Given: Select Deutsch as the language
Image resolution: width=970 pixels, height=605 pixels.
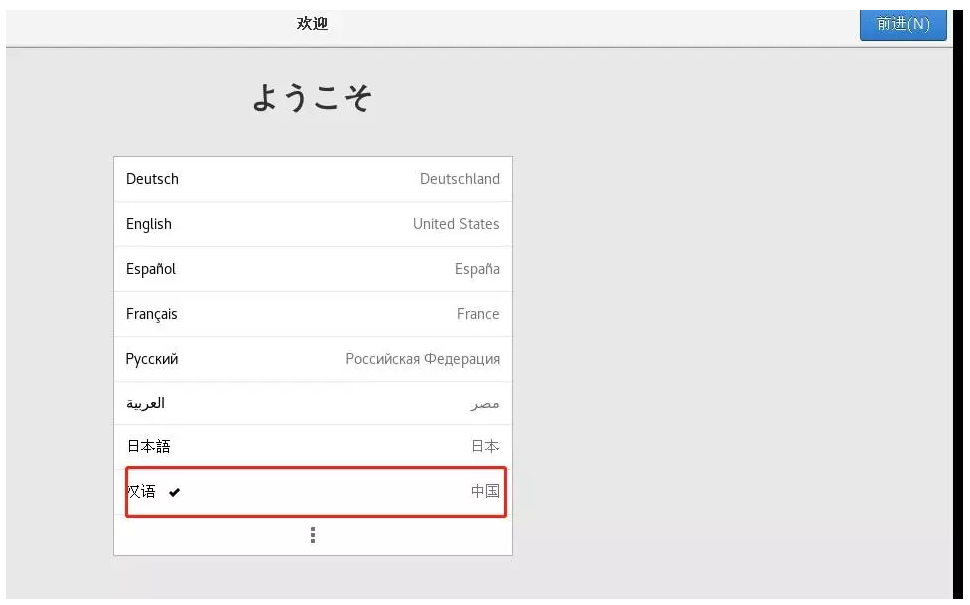Looking at the screenshot, I should click(x=152, y=179).
